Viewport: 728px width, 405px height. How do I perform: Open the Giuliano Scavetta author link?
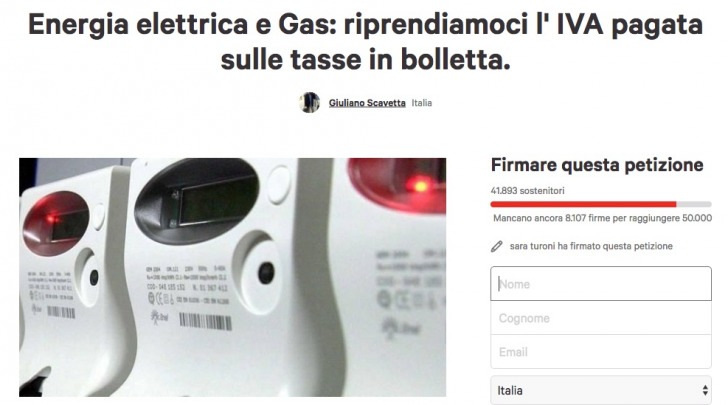tap(367, 103)
